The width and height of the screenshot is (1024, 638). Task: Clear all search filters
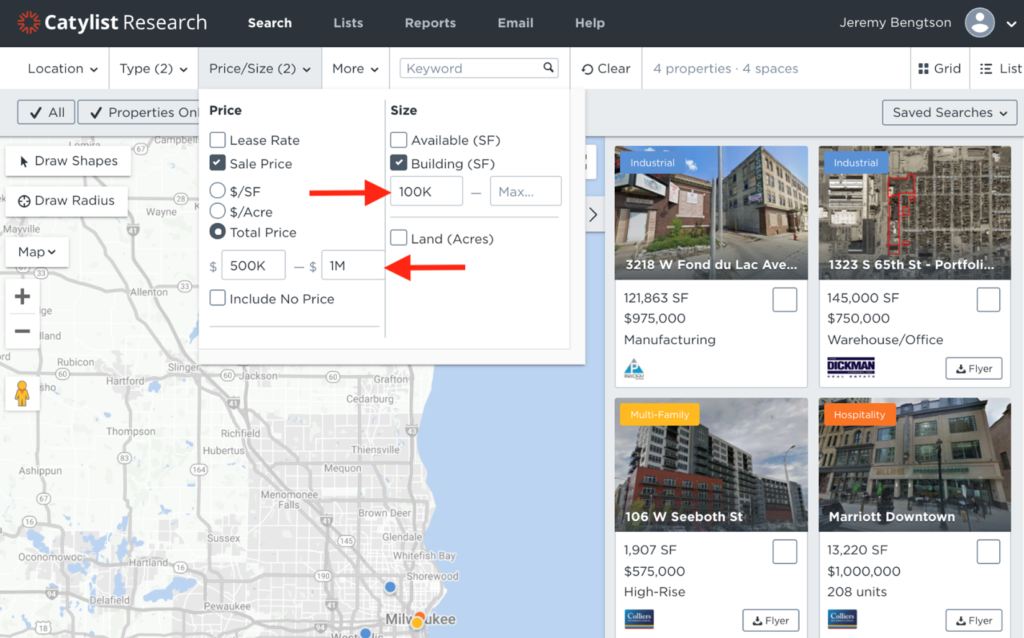coord(606,69)
